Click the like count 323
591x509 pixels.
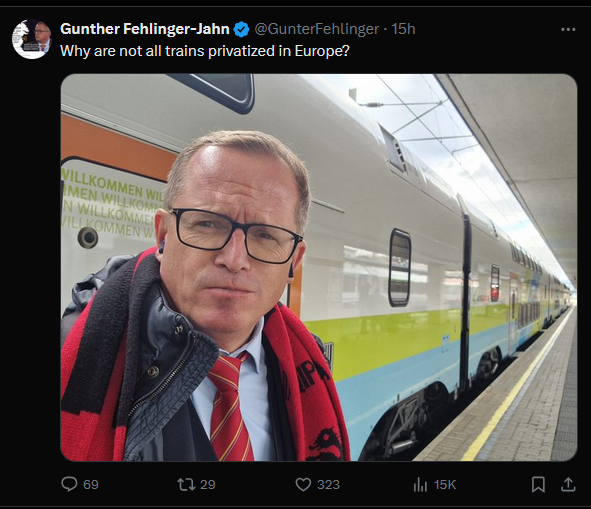[328, 484]
